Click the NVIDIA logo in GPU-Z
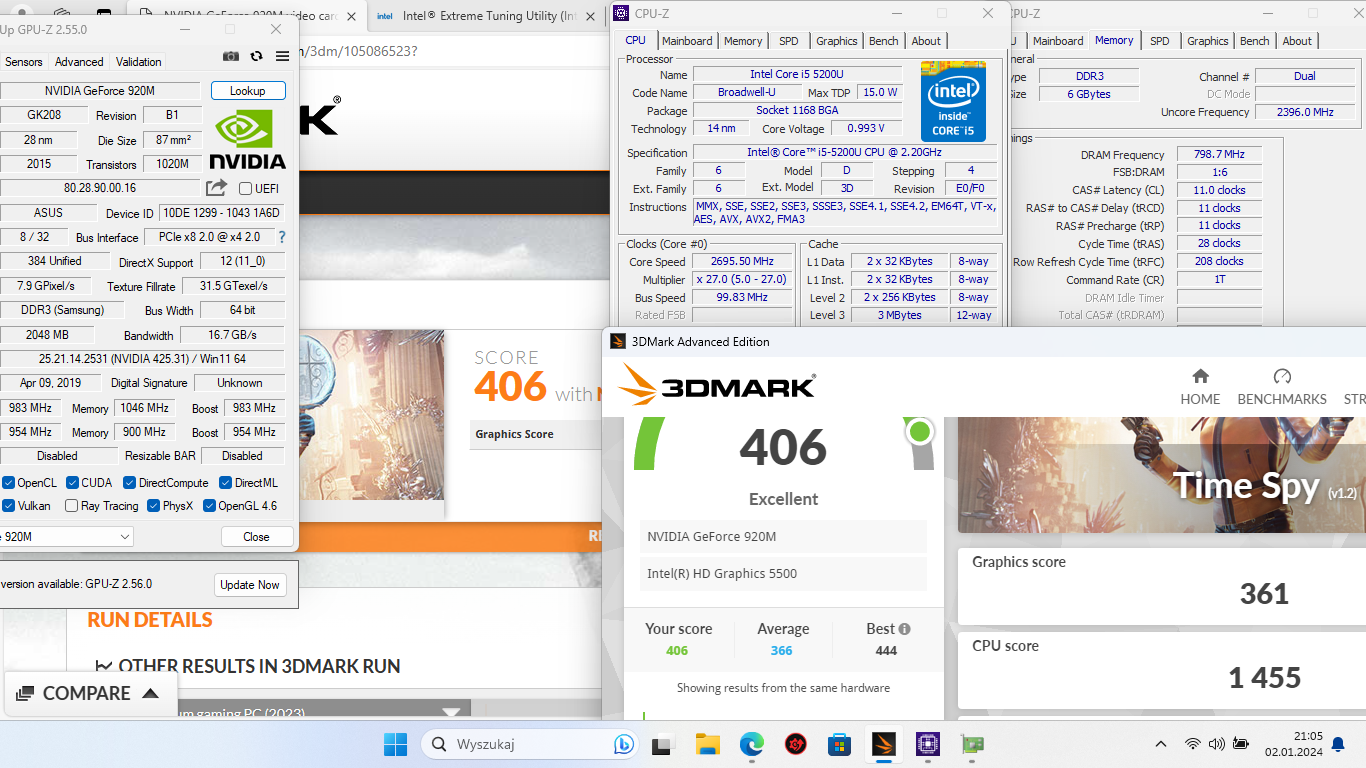The width and height of the screenshot is (1366, 768). [x=247, y=140]
